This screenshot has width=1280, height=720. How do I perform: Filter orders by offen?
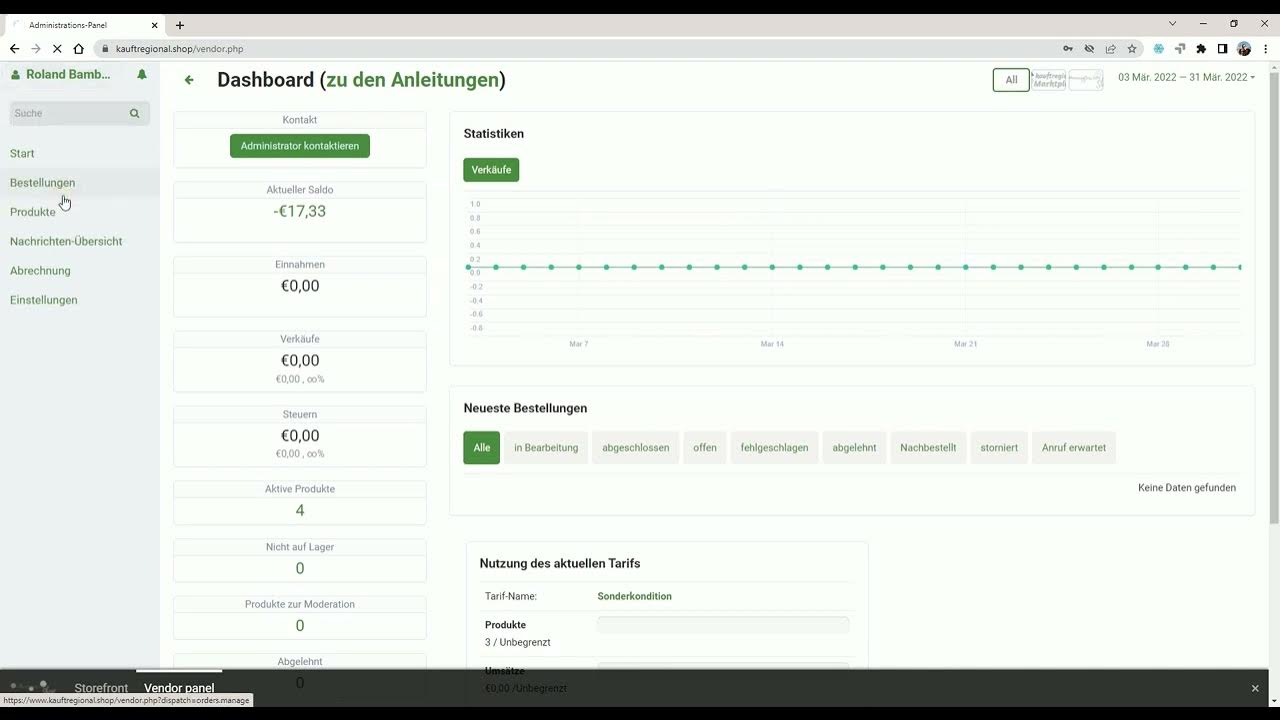point(705,447)
